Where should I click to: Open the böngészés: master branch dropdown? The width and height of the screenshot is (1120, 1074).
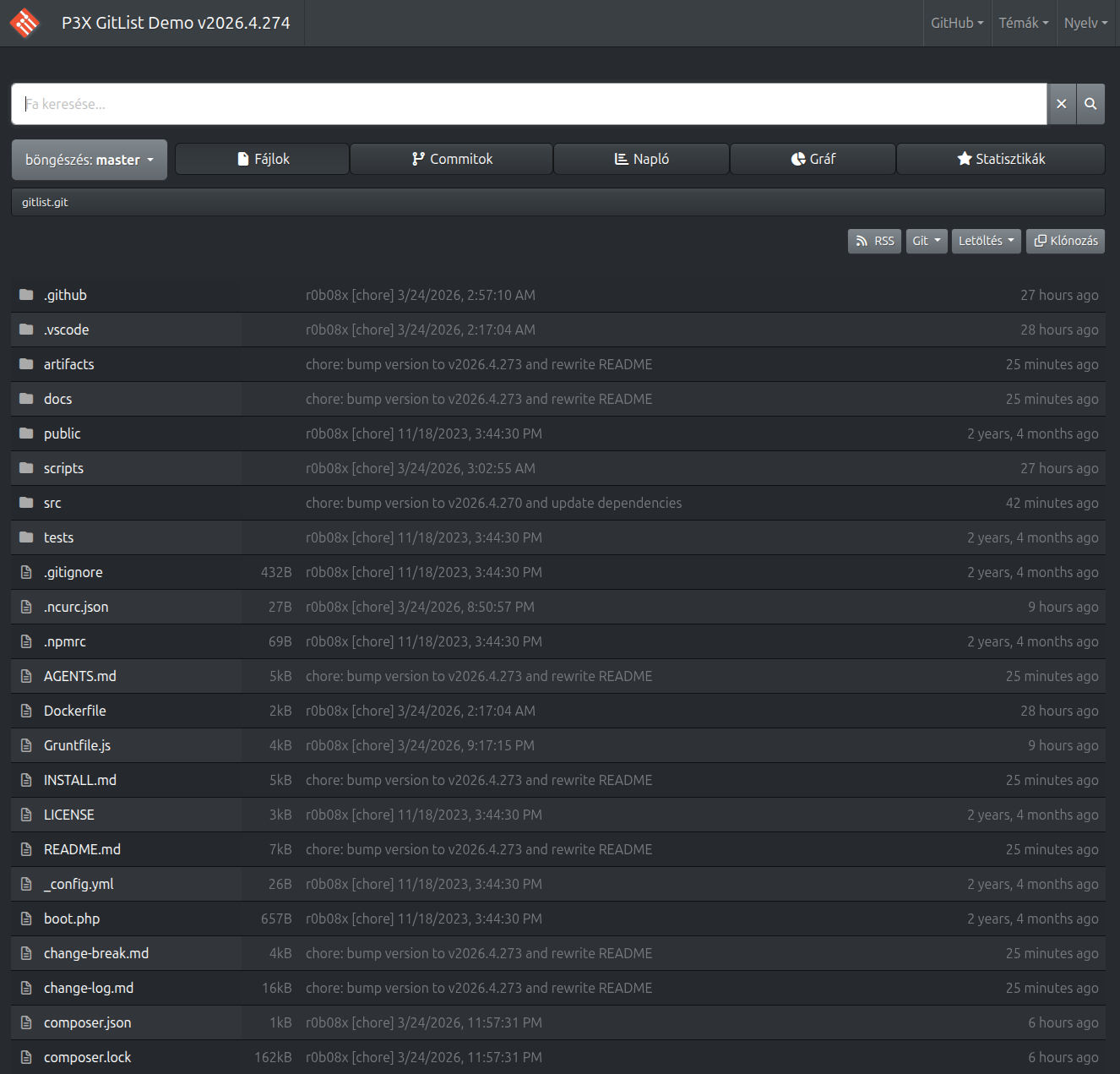coord(89,159)
